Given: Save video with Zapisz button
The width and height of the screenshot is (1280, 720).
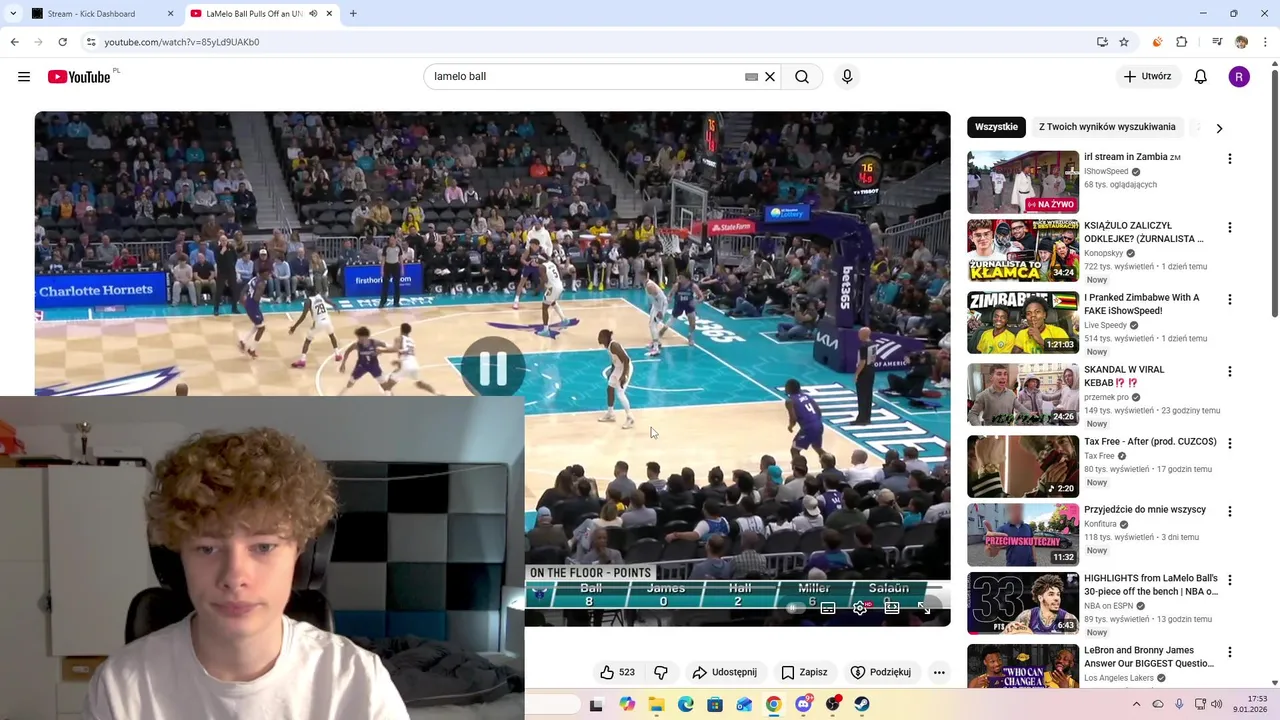Looking at the screenshot, I should pos(805,672).
